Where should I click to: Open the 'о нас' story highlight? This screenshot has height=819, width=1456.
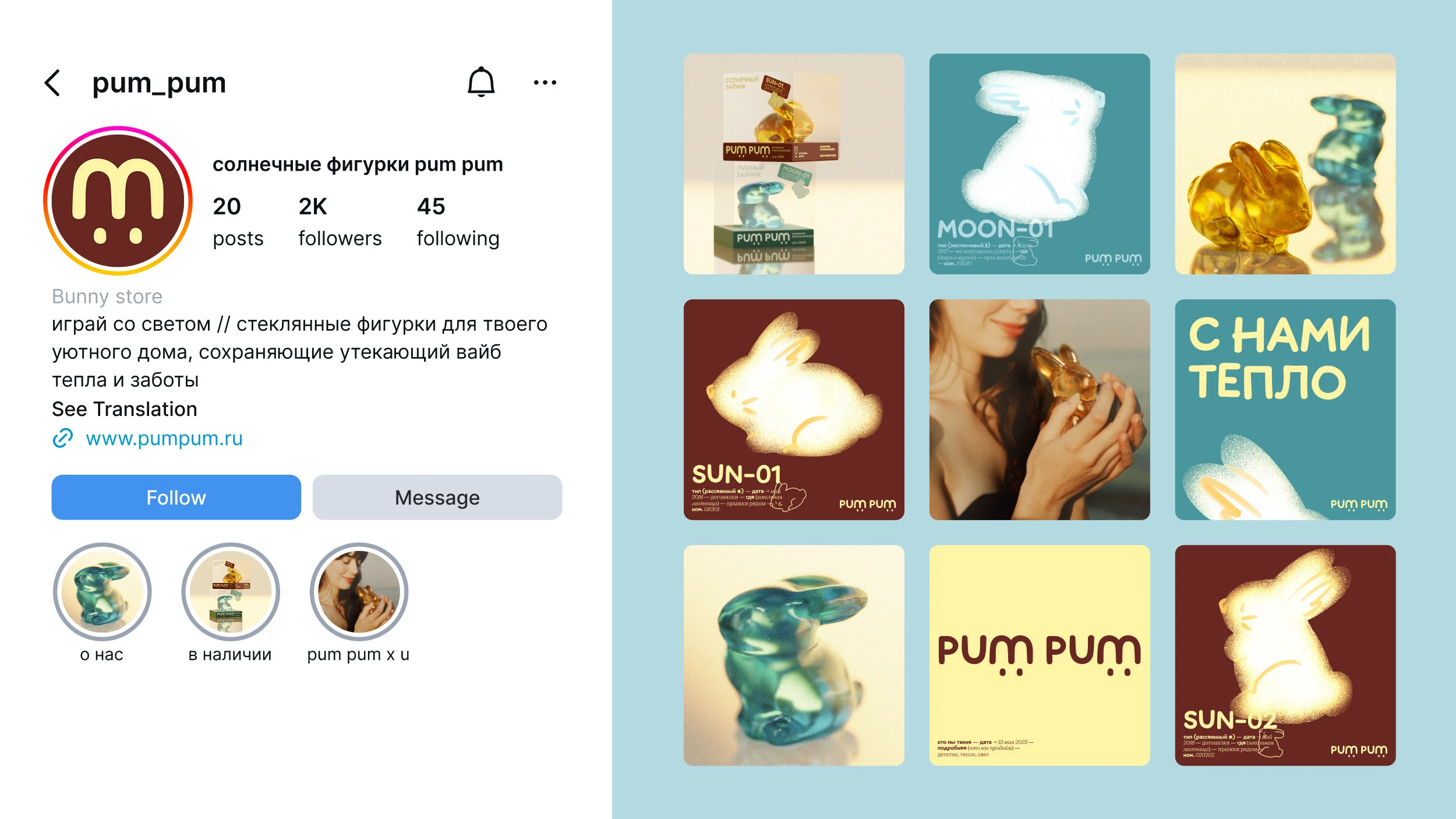(102, 592)
